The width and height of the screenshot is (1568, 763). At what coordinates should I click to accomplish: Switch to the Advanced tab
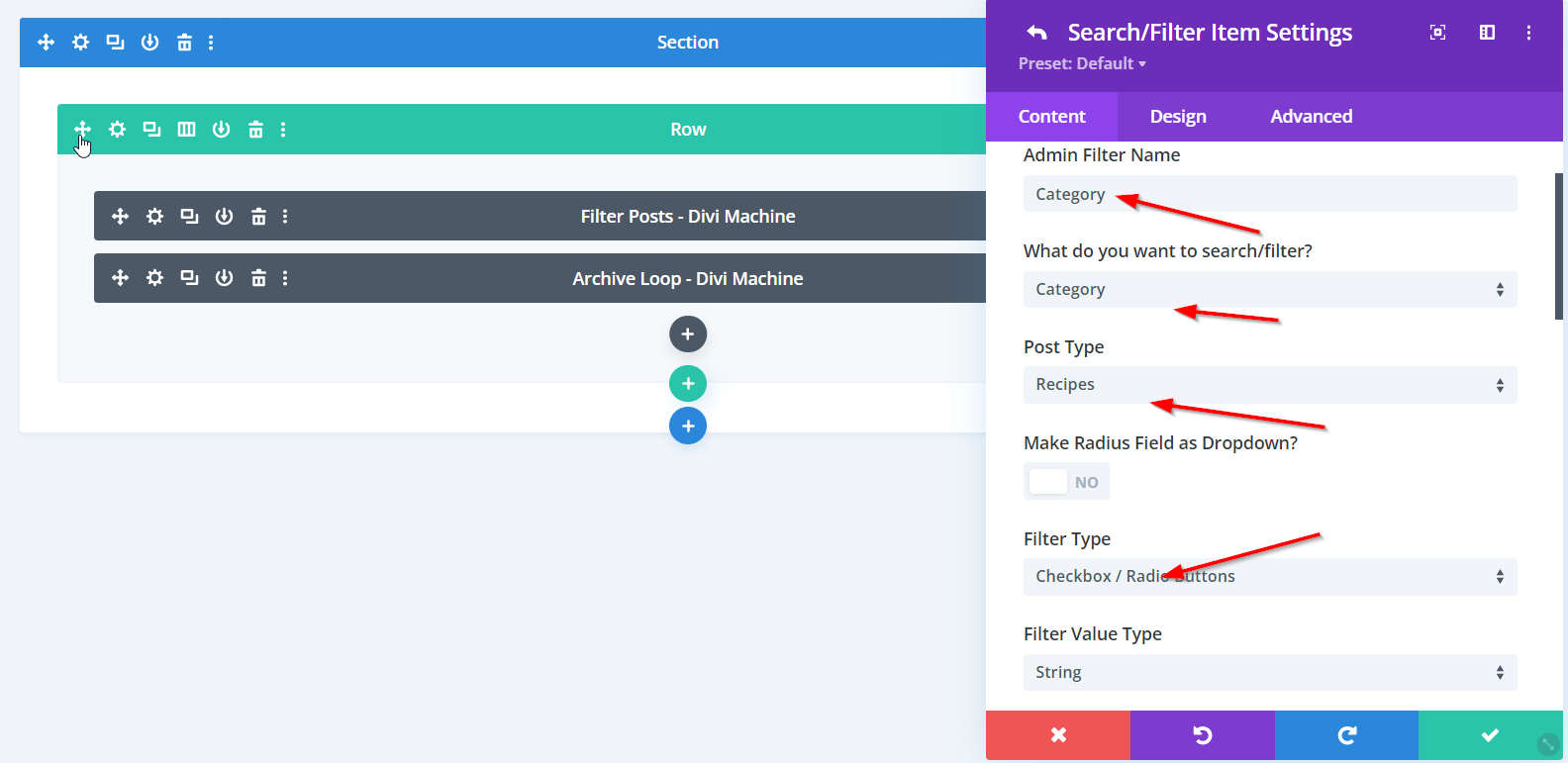(1311, 117)
